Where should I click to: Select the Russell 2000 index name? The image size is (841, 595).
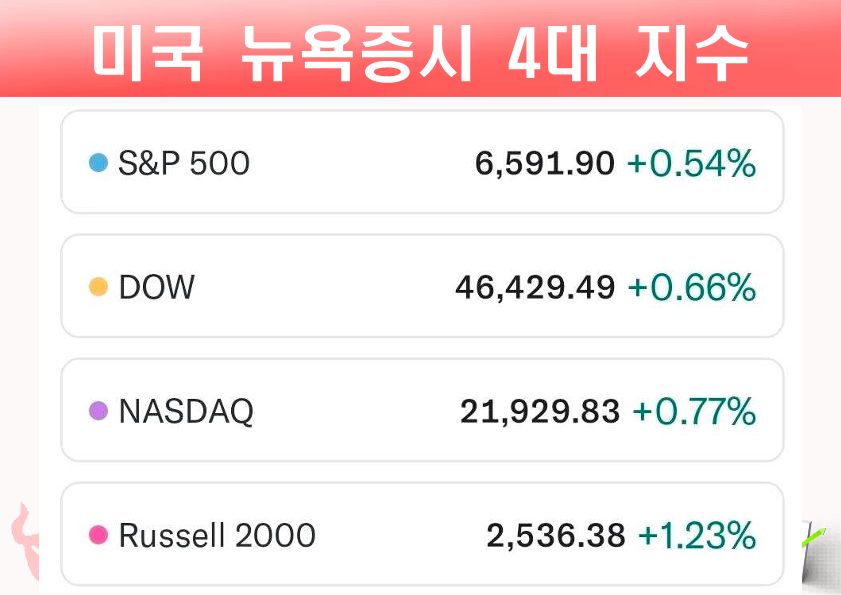click(216, 536)
